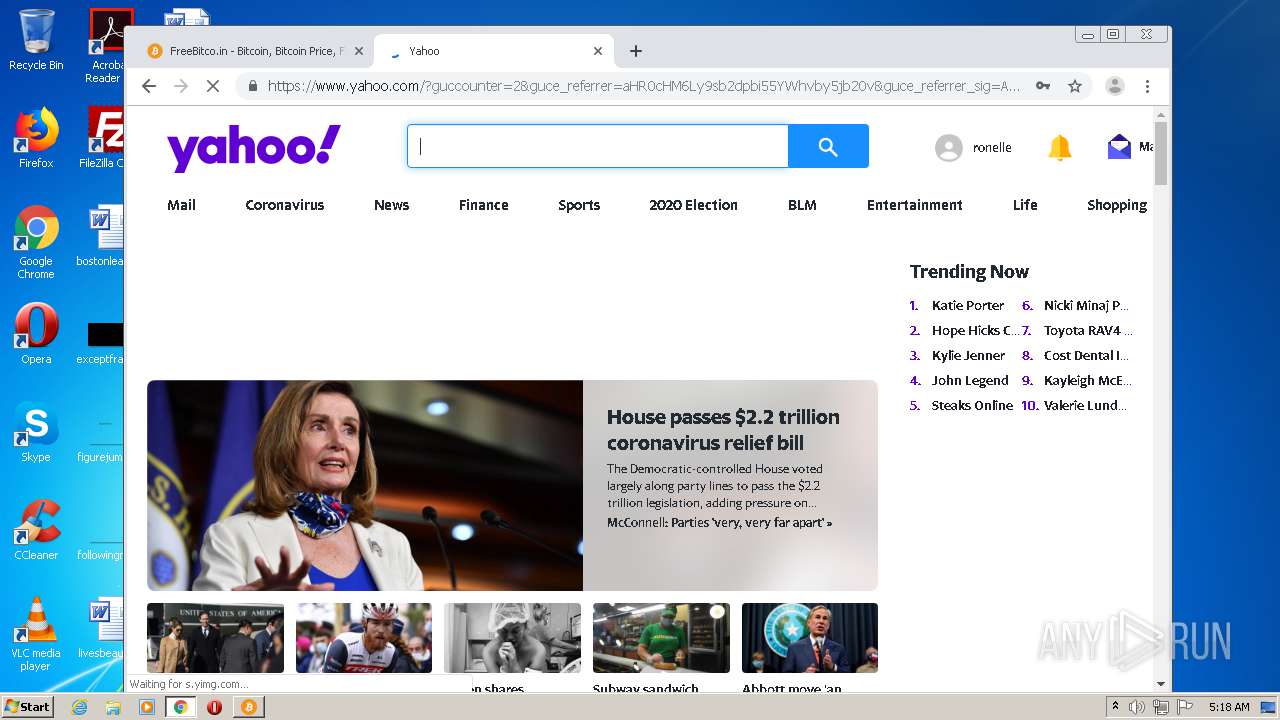This screenshot has height=720, width=1280.
Task: Open the Recycle Bin desktop icon
Action: 36,40
